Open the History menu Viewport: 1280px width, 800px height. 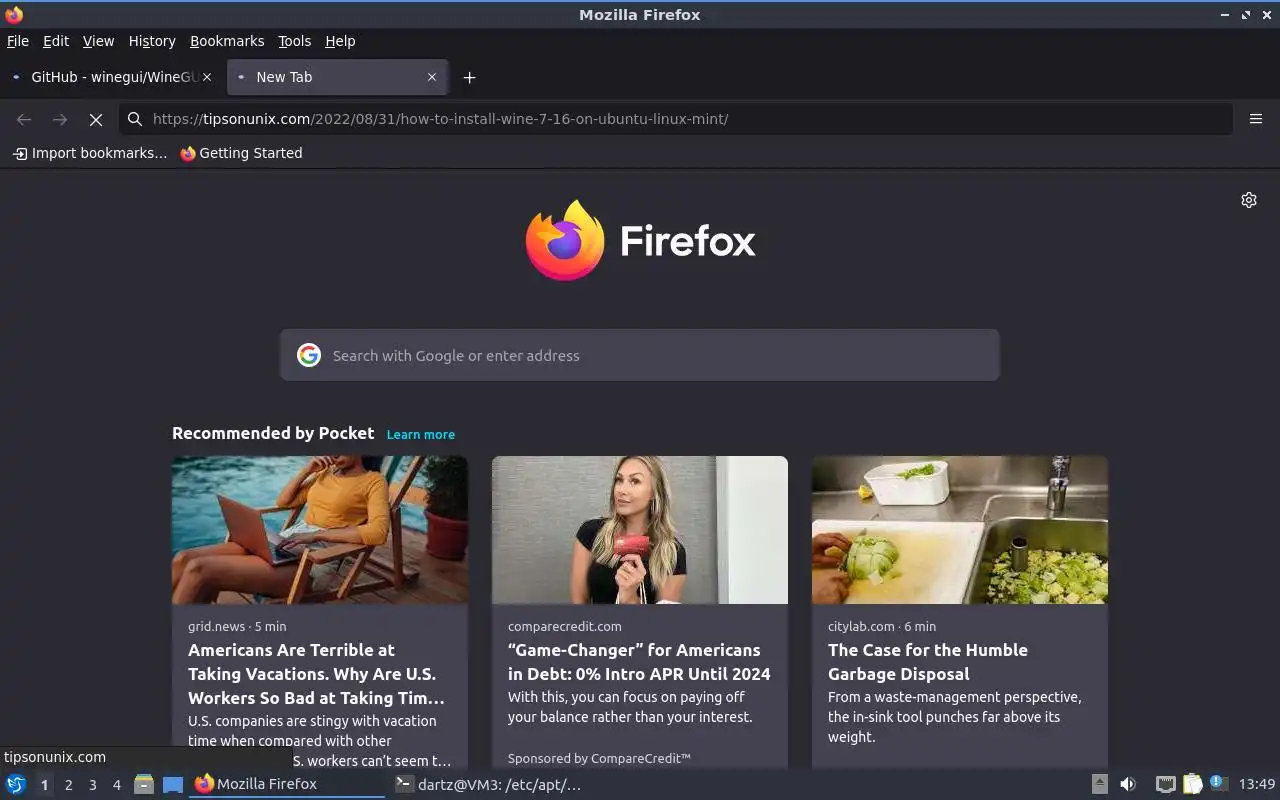pos(152,41)
